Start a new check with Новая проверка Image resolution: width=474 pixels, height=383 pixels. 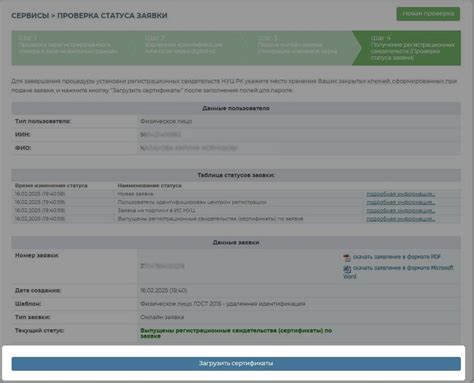point(428,14)
